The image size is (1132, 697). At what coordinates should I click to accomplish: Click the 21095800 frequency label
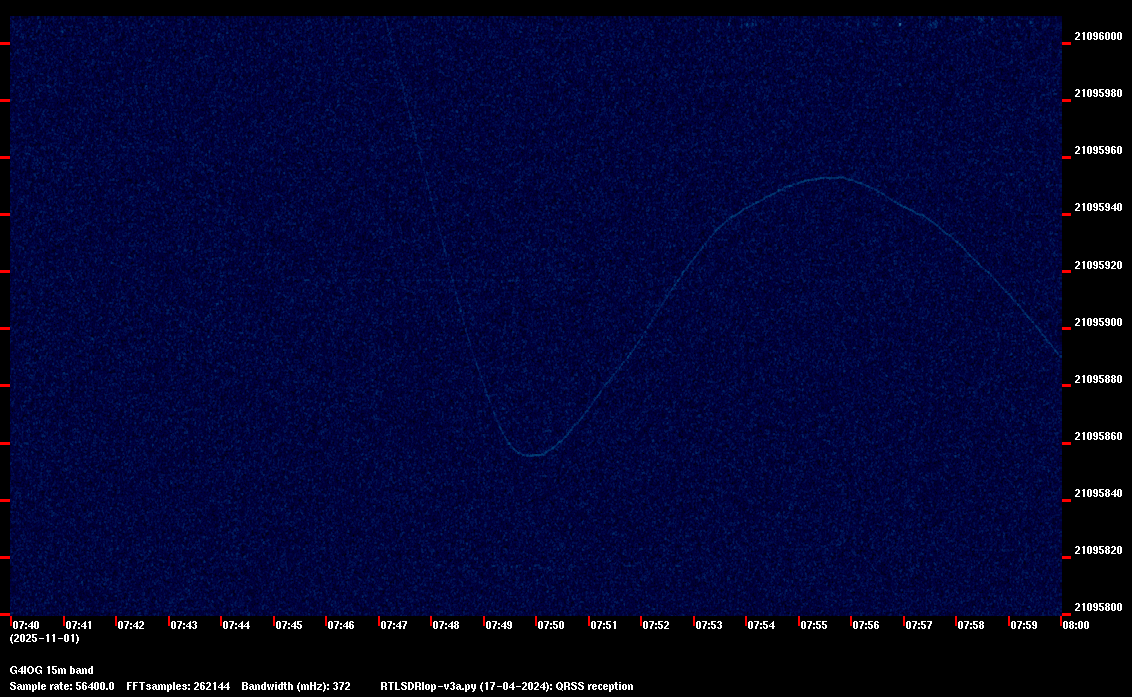pos(1098,607)
